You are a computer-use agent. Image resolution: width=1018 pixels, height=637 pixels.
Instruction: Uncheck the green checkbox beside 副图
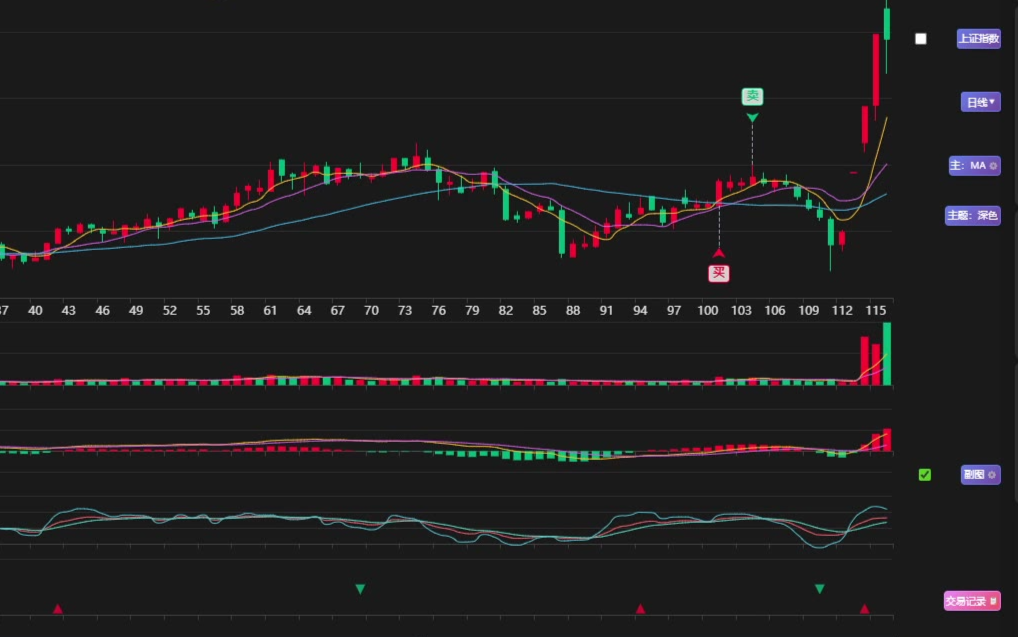[925, 475]
